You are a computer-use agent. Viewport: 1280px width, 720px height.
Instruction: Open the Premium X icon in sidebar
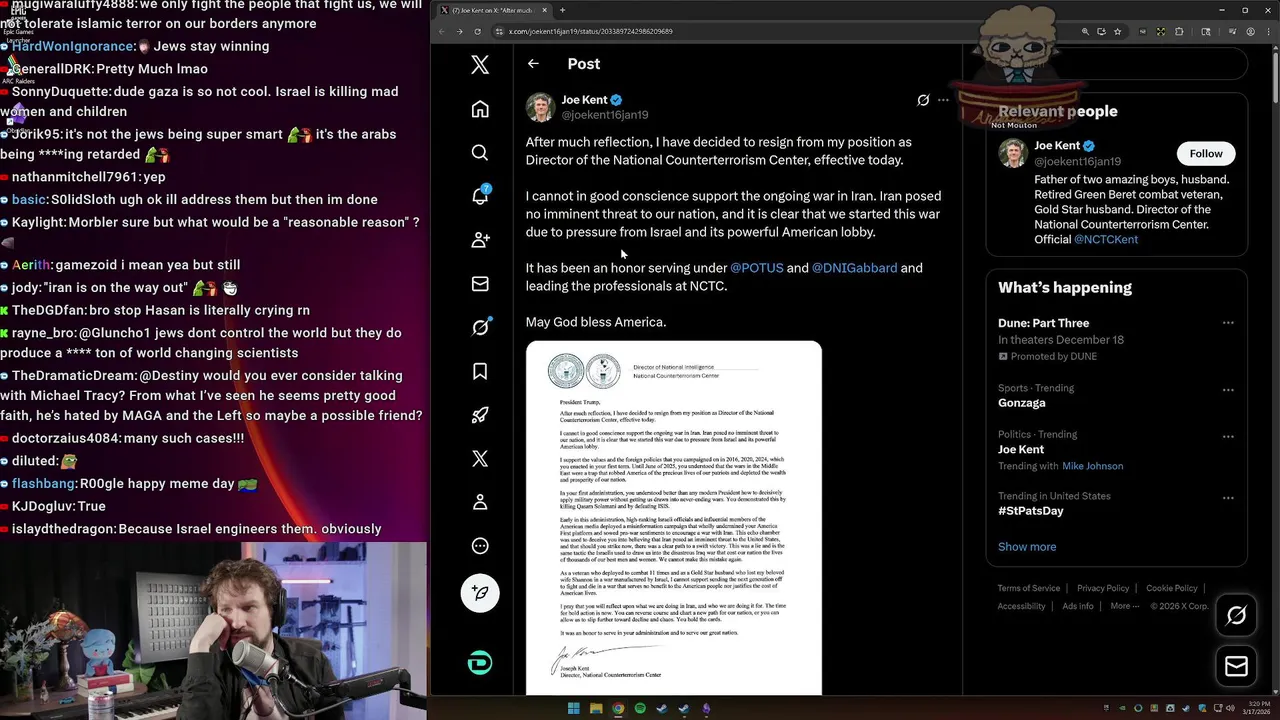click(x=480, y=458)
